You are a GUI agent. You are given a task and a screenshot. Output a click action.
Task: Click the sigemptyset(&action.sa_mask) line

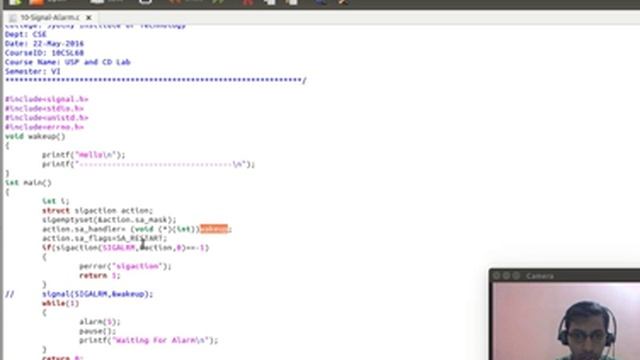109,220
